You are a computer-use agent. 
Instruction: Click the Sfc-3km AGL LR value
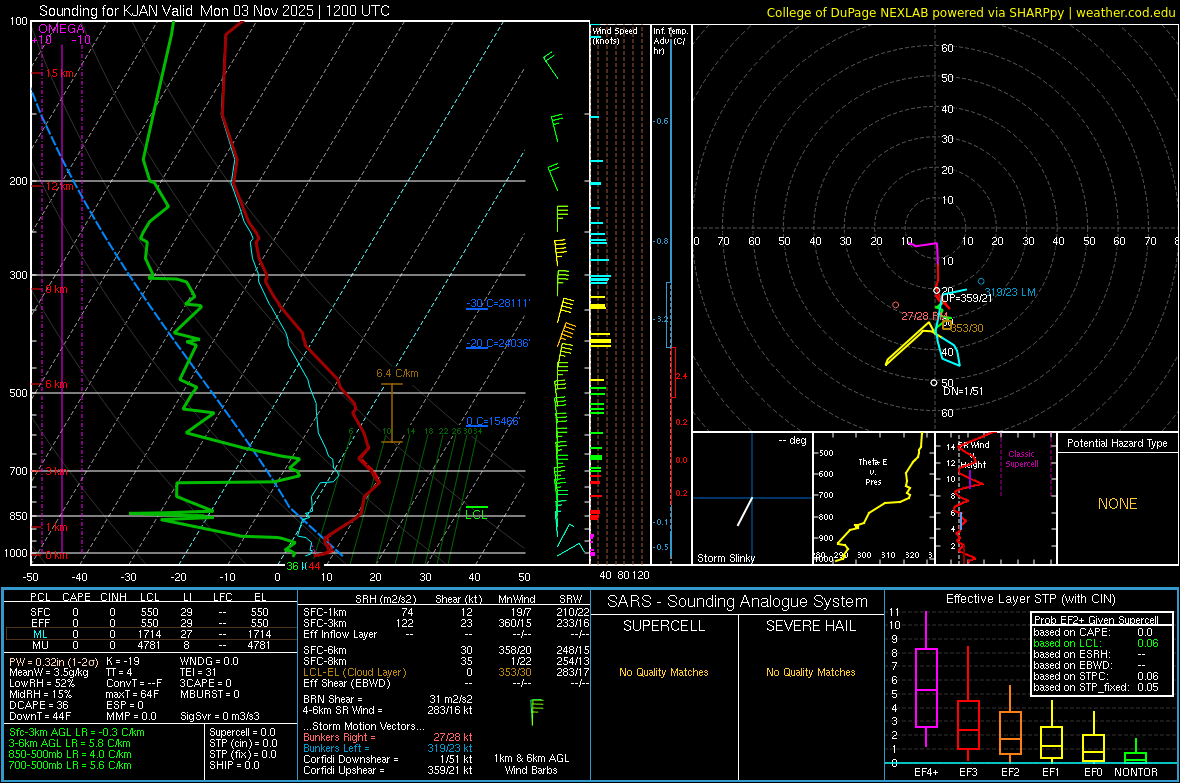(x=77, y=733)
